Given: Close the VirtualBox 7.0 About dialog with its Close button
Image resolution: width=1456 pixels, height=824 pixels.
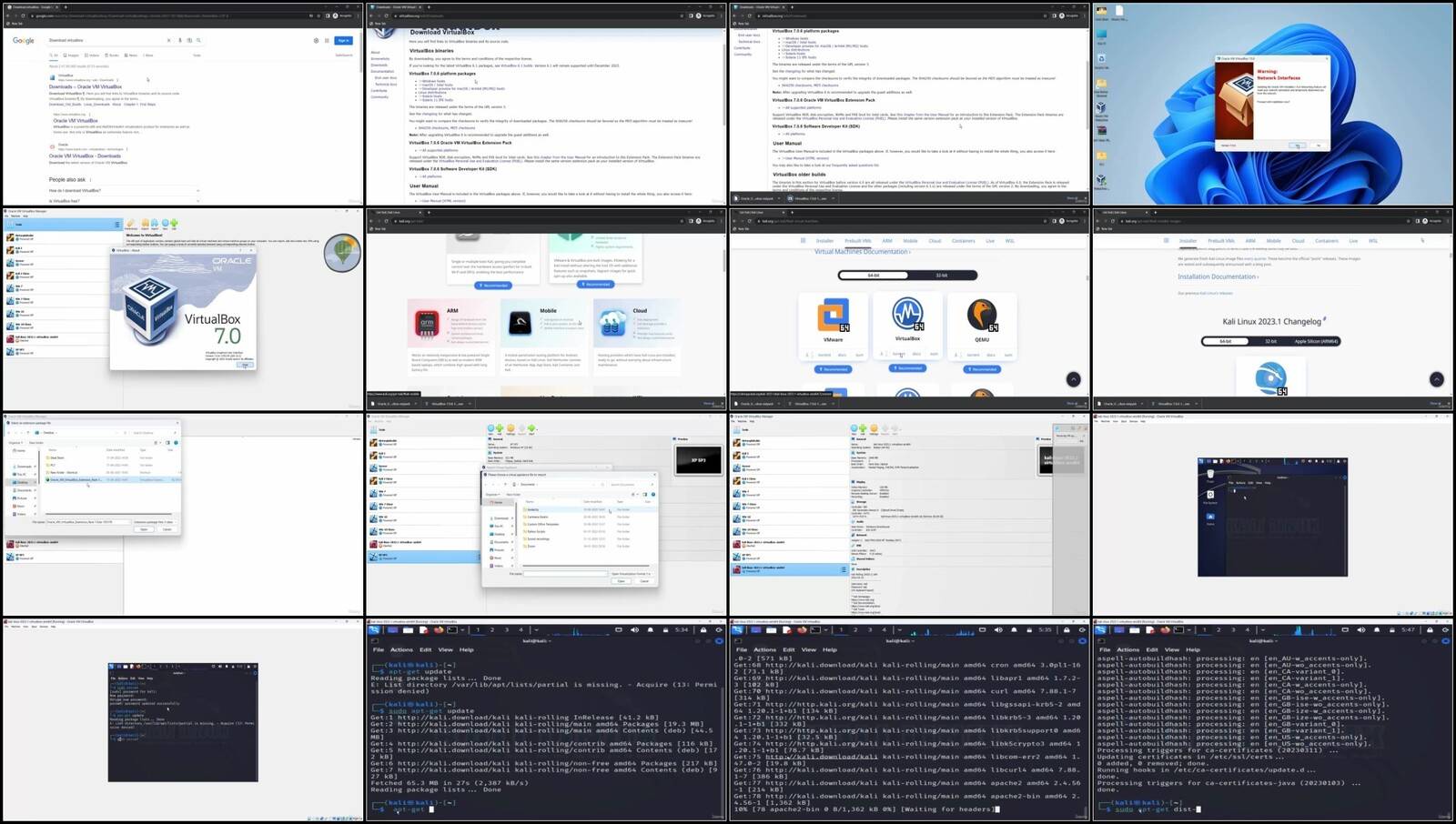Looking at the screenshot, I should (x=244, y=365).
